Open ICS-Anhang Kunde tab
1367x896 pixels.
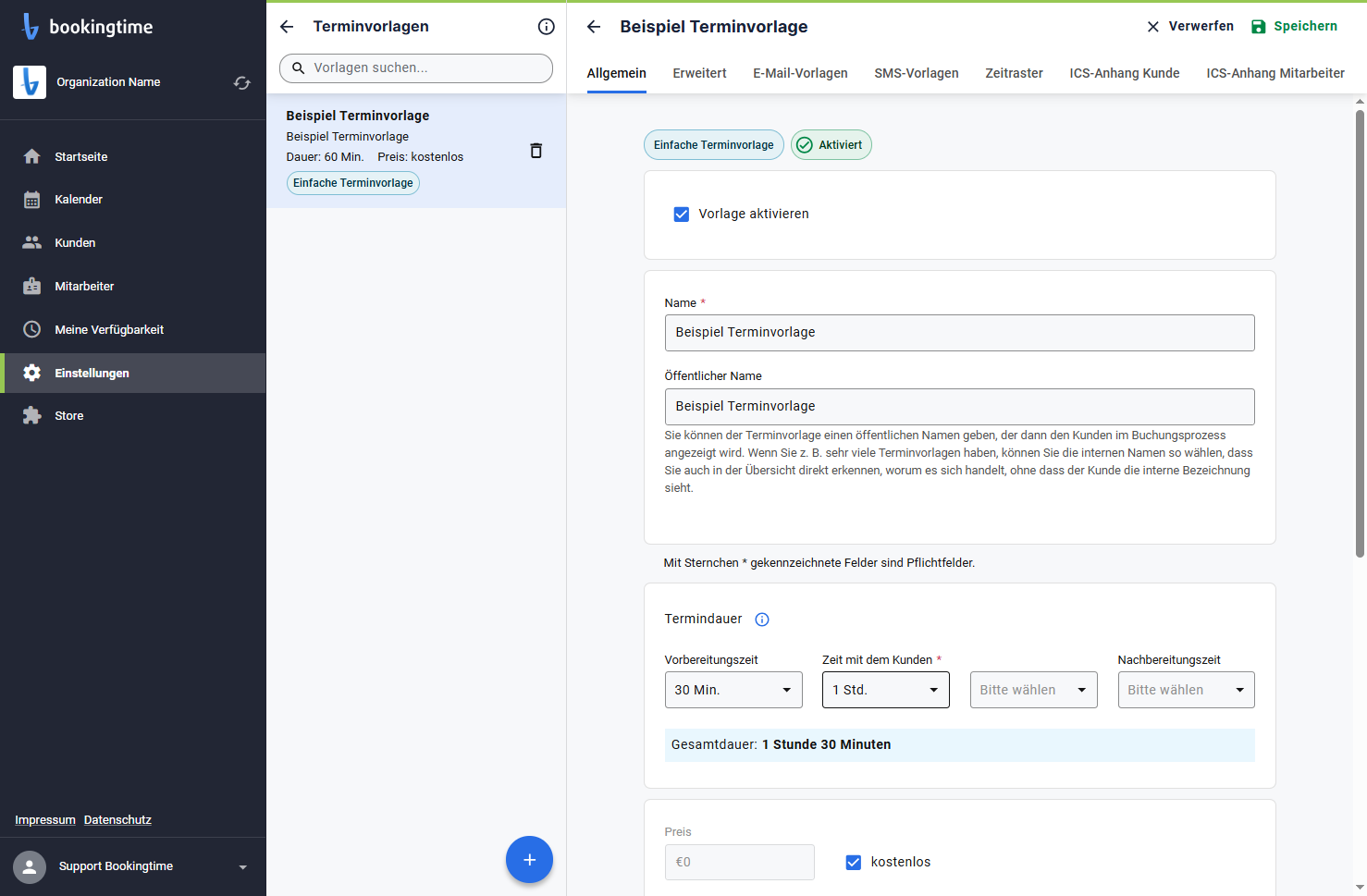tap(1125, 73)
